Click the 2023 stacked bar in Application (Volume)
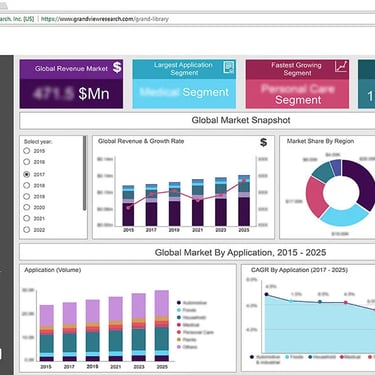Image resolution: width=375 pixels, height=375 pixels. (x=139, y=327)
